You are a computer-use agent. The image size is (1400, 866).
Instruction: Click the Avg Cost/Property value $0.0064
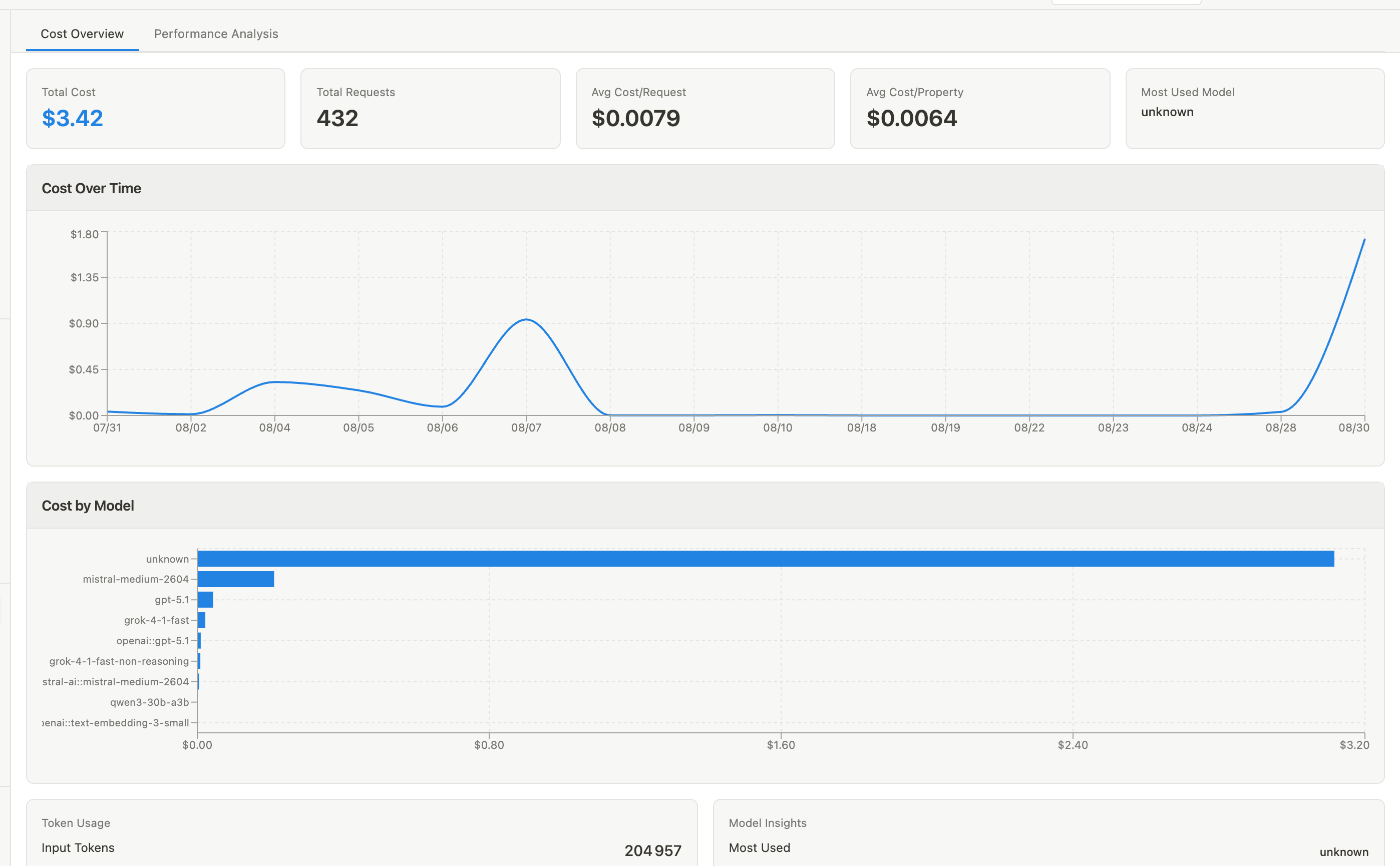click(x=911, y=118)
